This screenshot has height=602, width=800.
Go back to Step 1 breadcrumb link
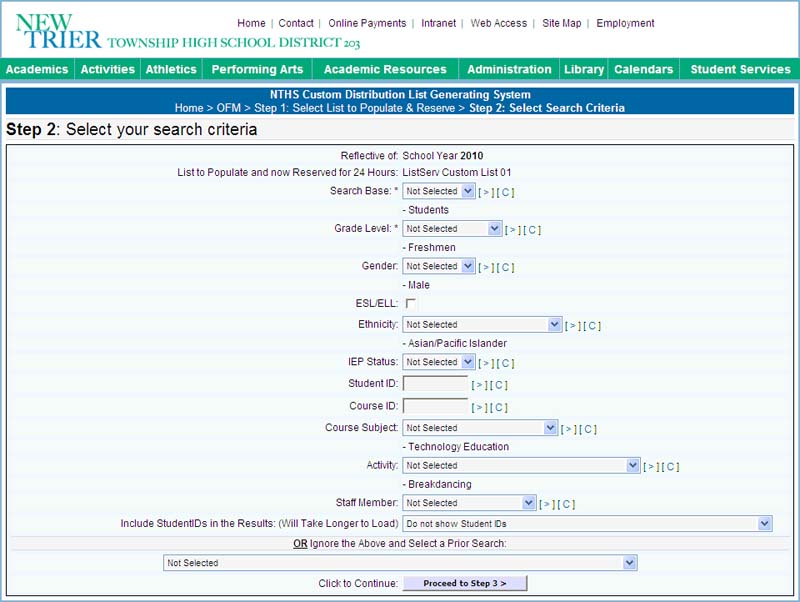354,108
